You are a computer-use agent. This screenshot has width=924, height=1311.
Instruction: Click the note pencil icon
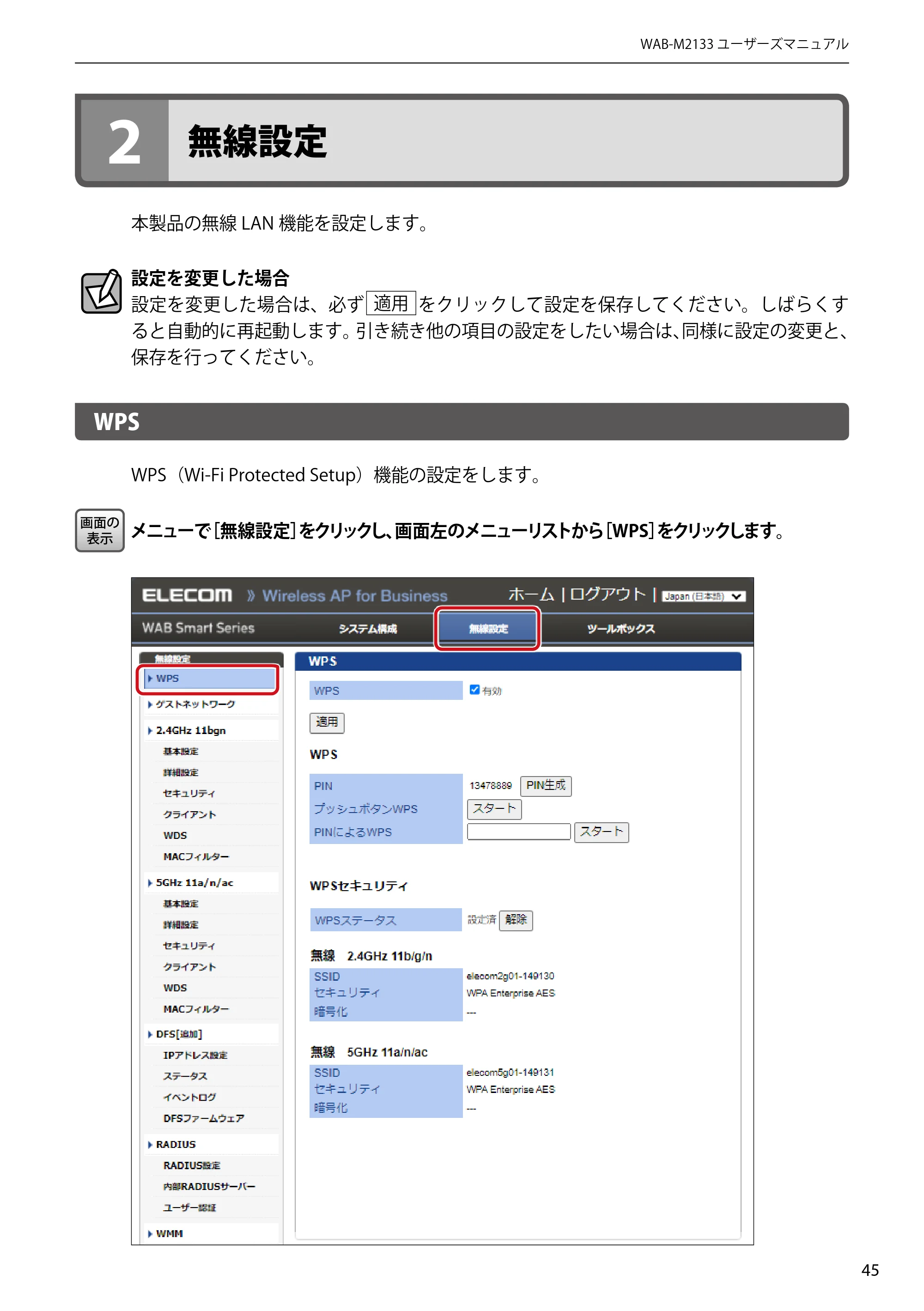(101, 292)
